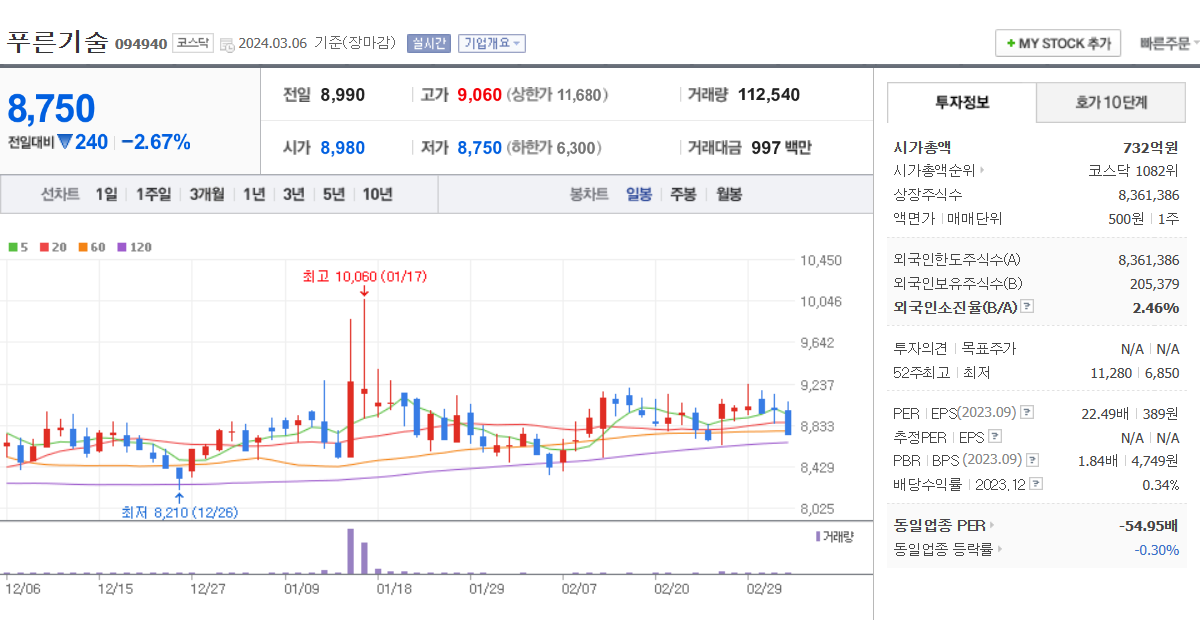Viewport: 1202px width, 620px height.
Task: Select the 1주일 line chart period
Action: coord(153,194)
